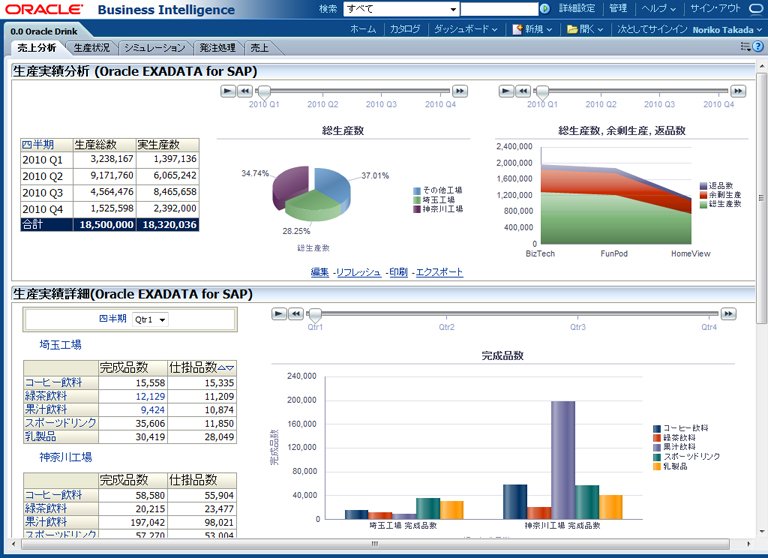
Task: Click the rewind button on 総生産数 pie slider
Action: pyautogui.click(x=245, y=91)
